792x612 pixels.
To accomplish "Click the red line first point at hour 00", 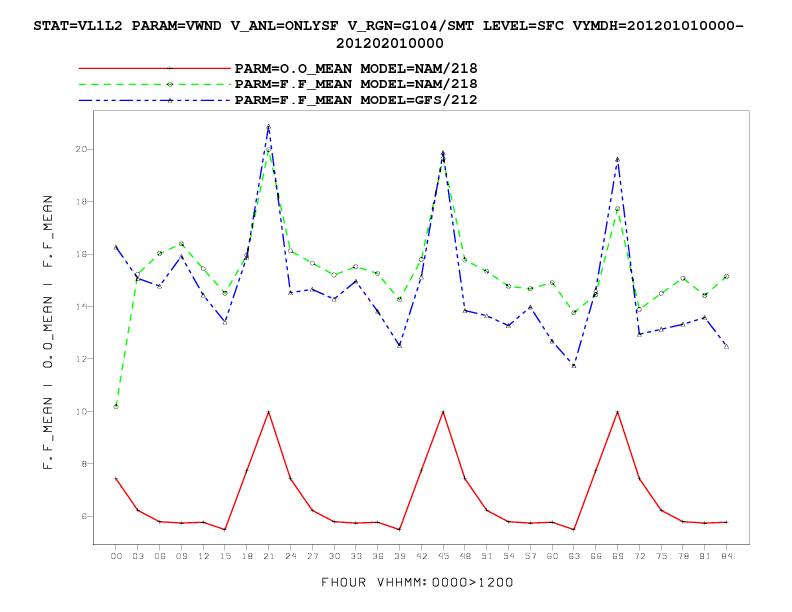I will (116, 479).
